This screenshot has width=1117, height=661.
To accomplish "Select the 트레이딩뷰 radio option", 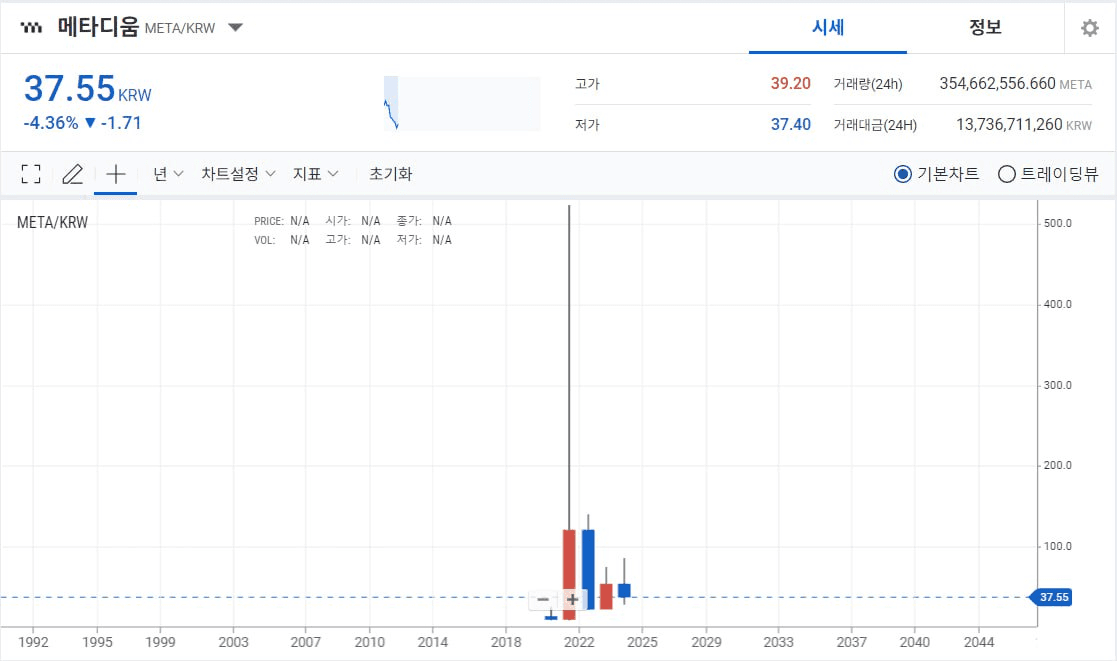I will point(1048,174).
